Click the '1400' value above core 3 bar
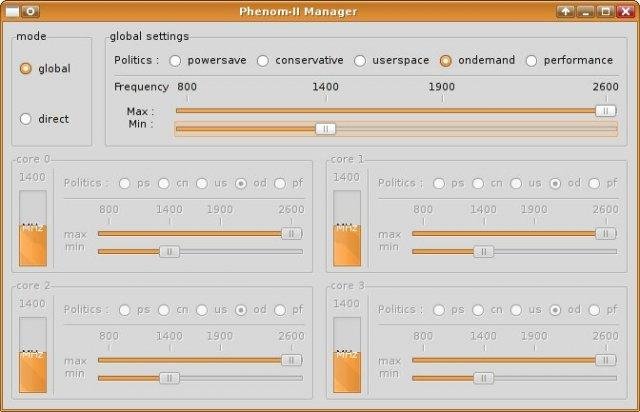Image resolution: width=640 pixels, height=412 pixels. (347, 303)
